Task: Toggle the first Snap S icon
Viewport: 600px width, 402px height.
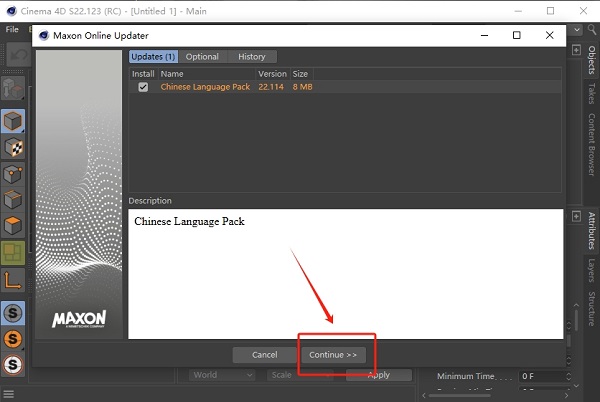Action: coord(13,313)
